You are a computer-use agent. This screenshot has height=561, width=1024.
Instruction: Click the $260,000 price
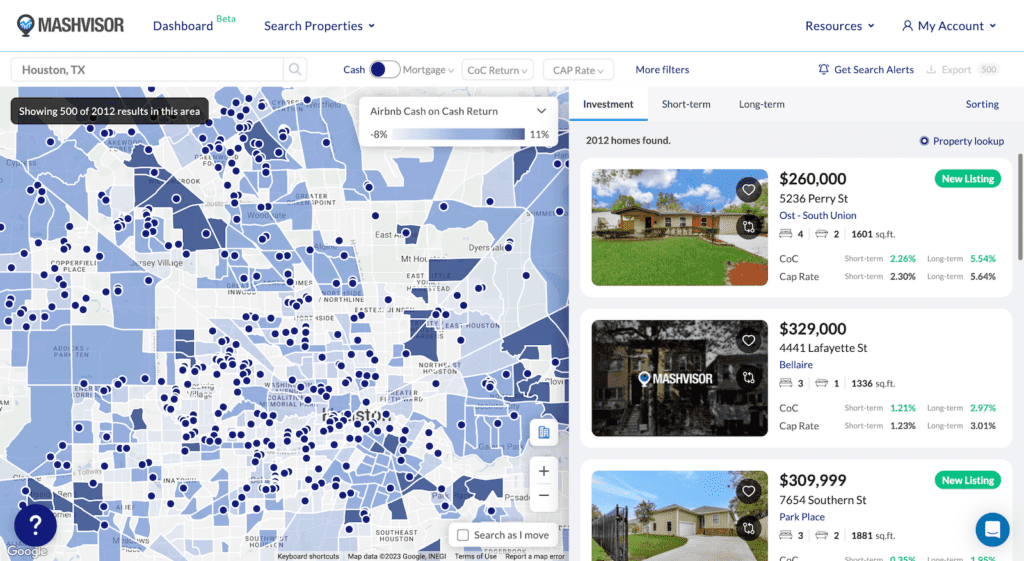tap(812, 178)
